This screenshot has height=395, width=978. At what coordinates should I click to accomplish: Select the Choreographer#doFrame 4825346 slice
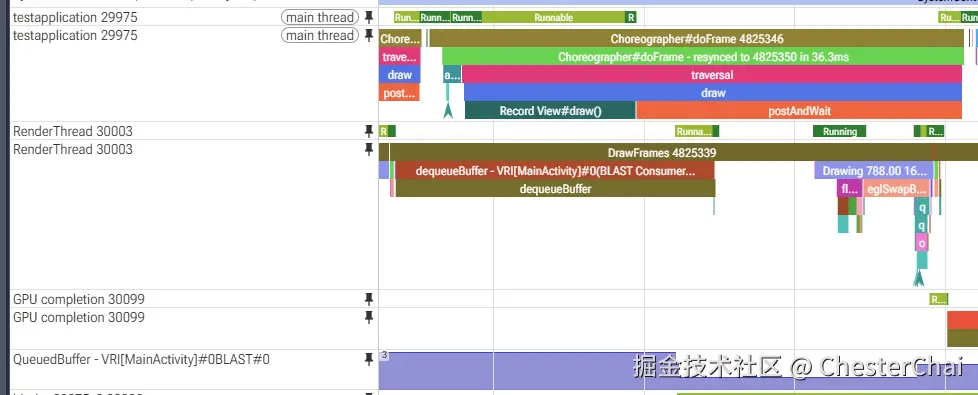coord(697,39)
